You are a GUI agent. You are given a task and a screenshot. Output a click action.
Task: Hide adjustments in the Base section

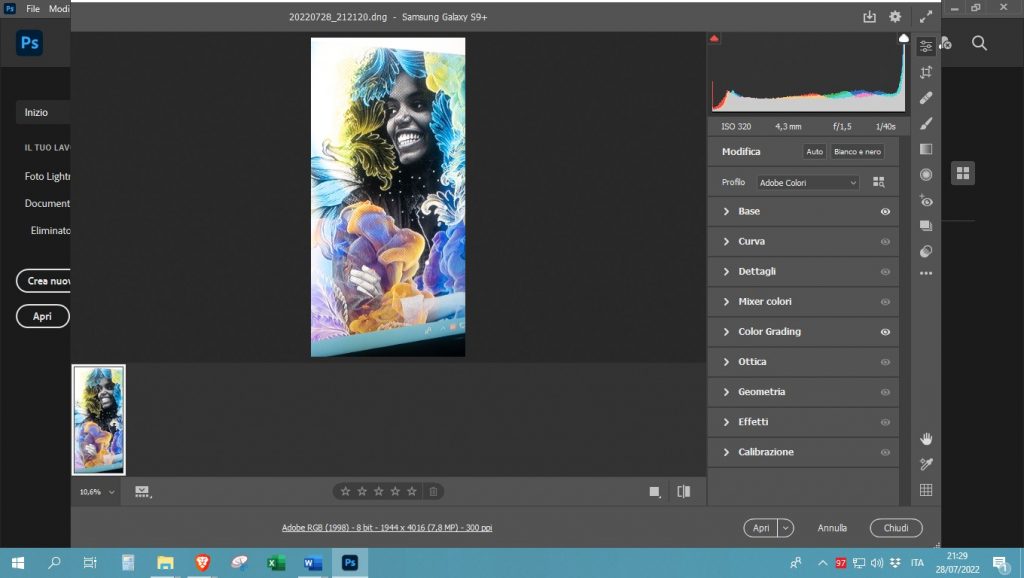[884, 211]
